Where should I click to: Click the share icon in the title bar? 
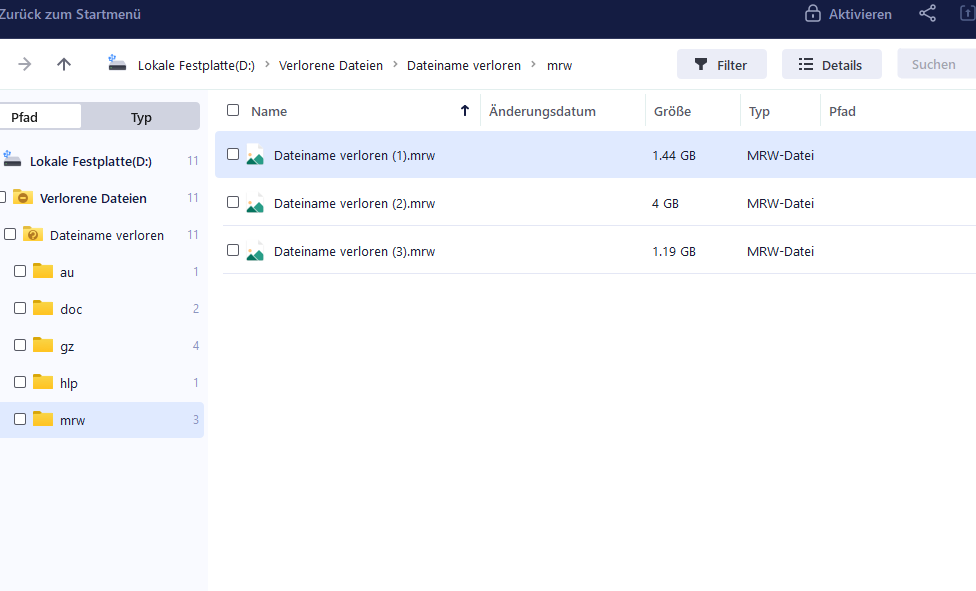927,13
